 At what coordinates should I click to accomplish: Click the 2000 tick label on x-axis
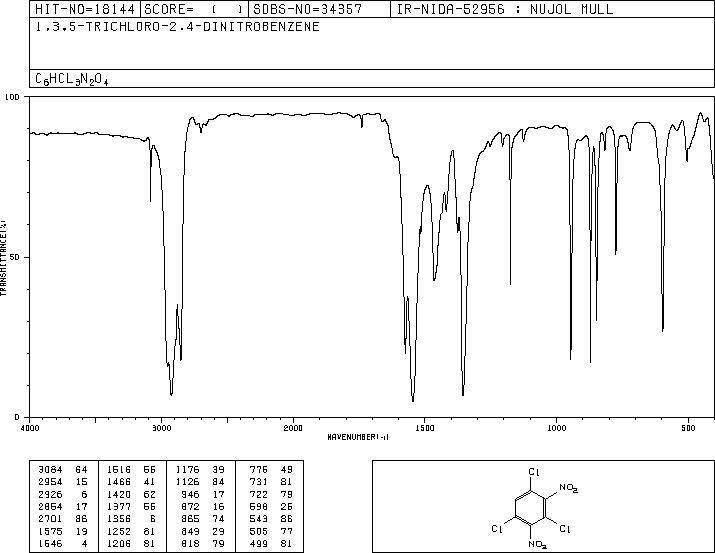click(x=293, y=428)
